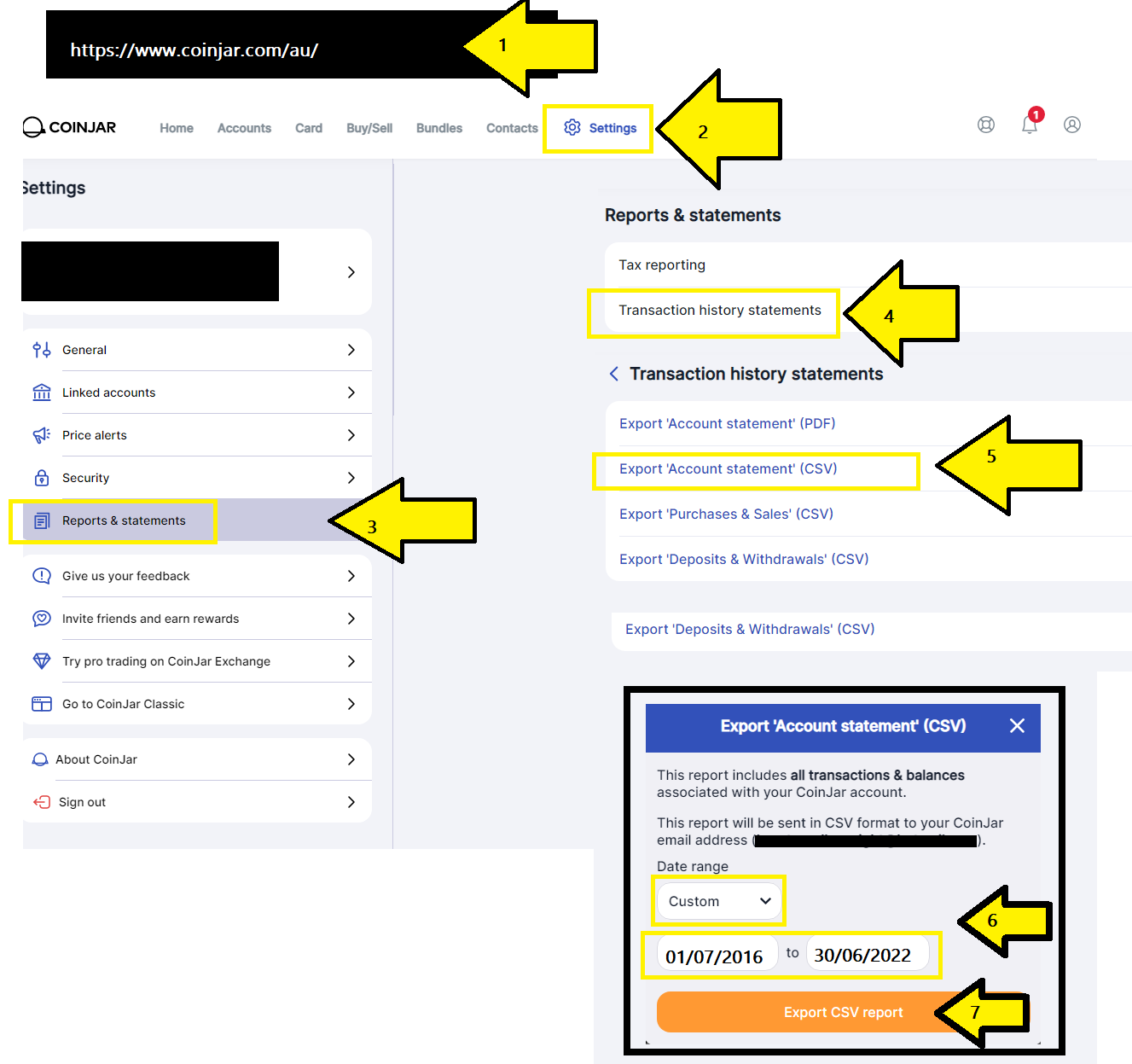
Task: Select Give us your feedback label
Action: (126, 576)
